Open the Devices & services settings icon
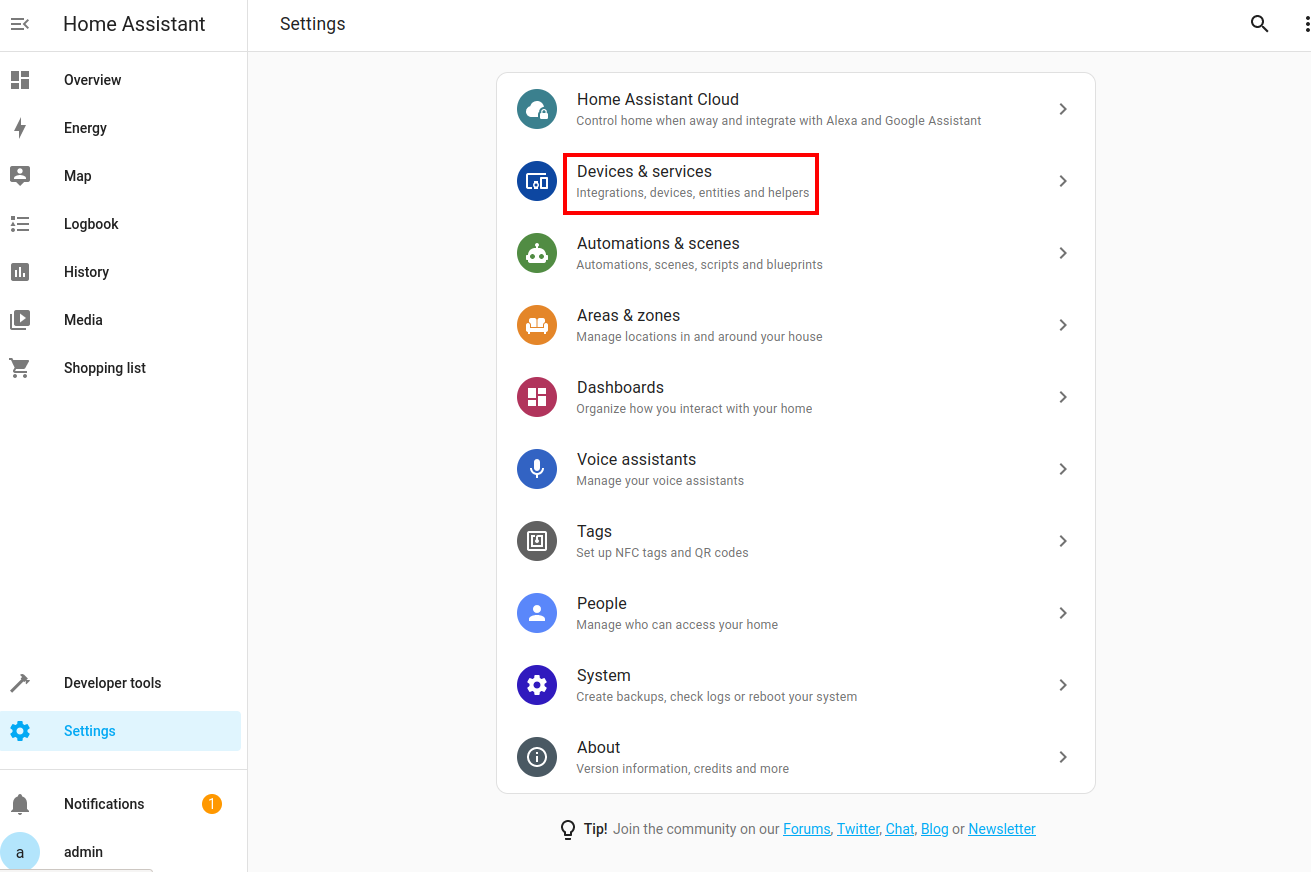This screenshot has width=1311, height=872. click(537, 181)
